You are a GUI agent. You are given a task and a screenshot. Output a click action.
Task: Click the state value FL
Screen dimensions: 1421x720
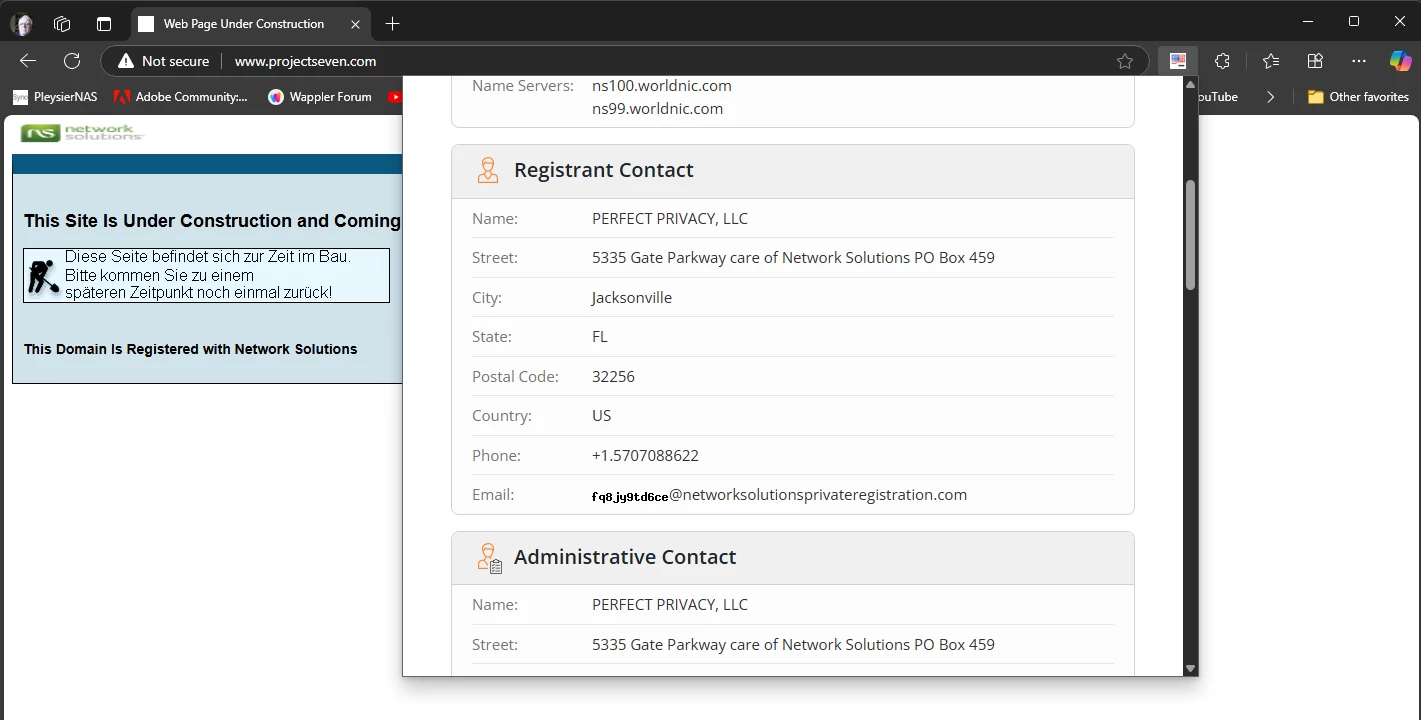click(600, 337)
